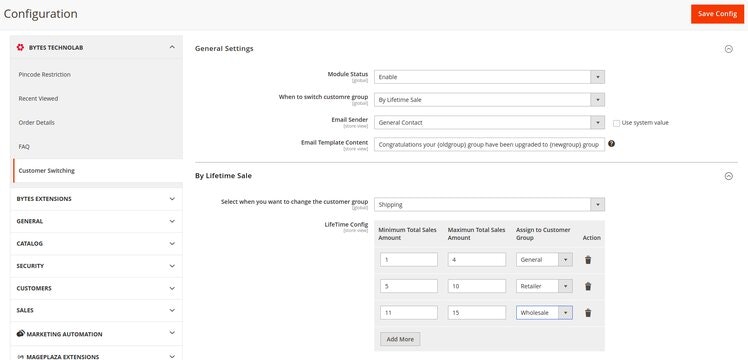Image resolution: width=748 pixels, height=360 pixels.
Task: Click the Email Template Content field
Action: pyautogui.click(x=489, y=144)
